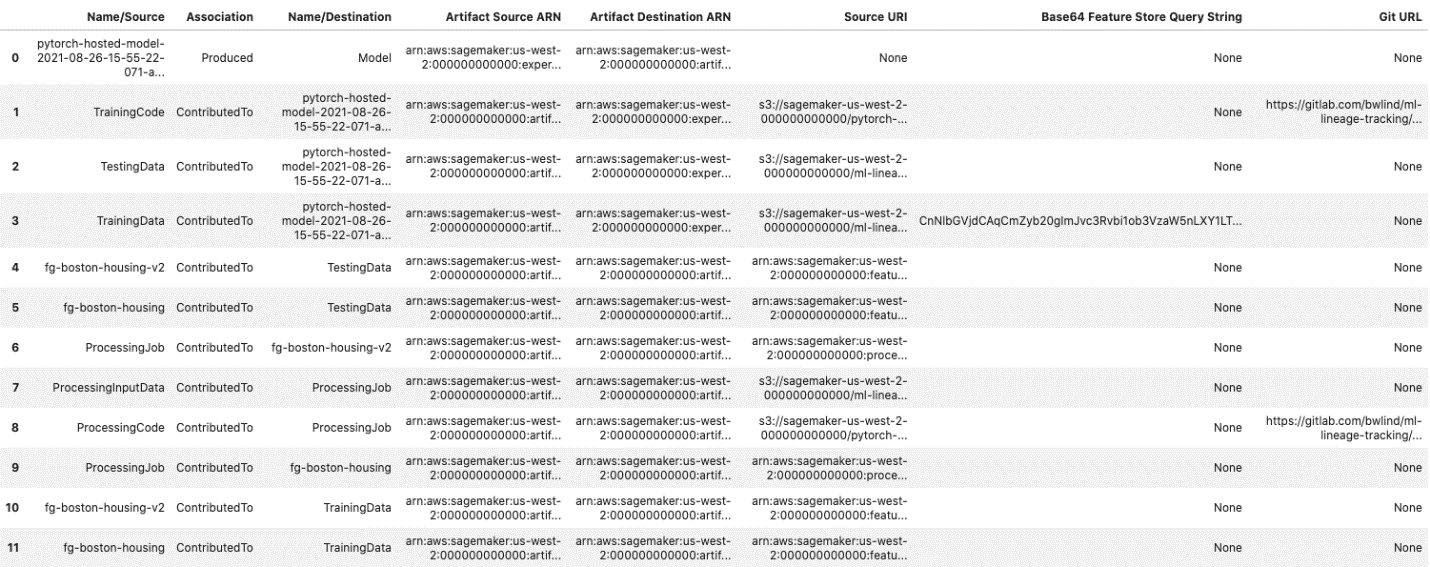
Task: Select the Model destination cell in row 0
Action: pos(375,58)
